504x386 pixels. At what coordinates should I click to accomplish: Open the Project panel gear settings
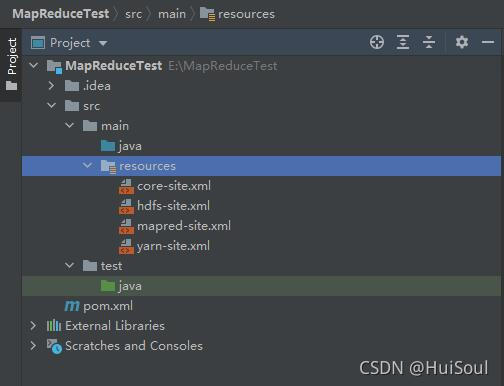click(x=462, y=42)
